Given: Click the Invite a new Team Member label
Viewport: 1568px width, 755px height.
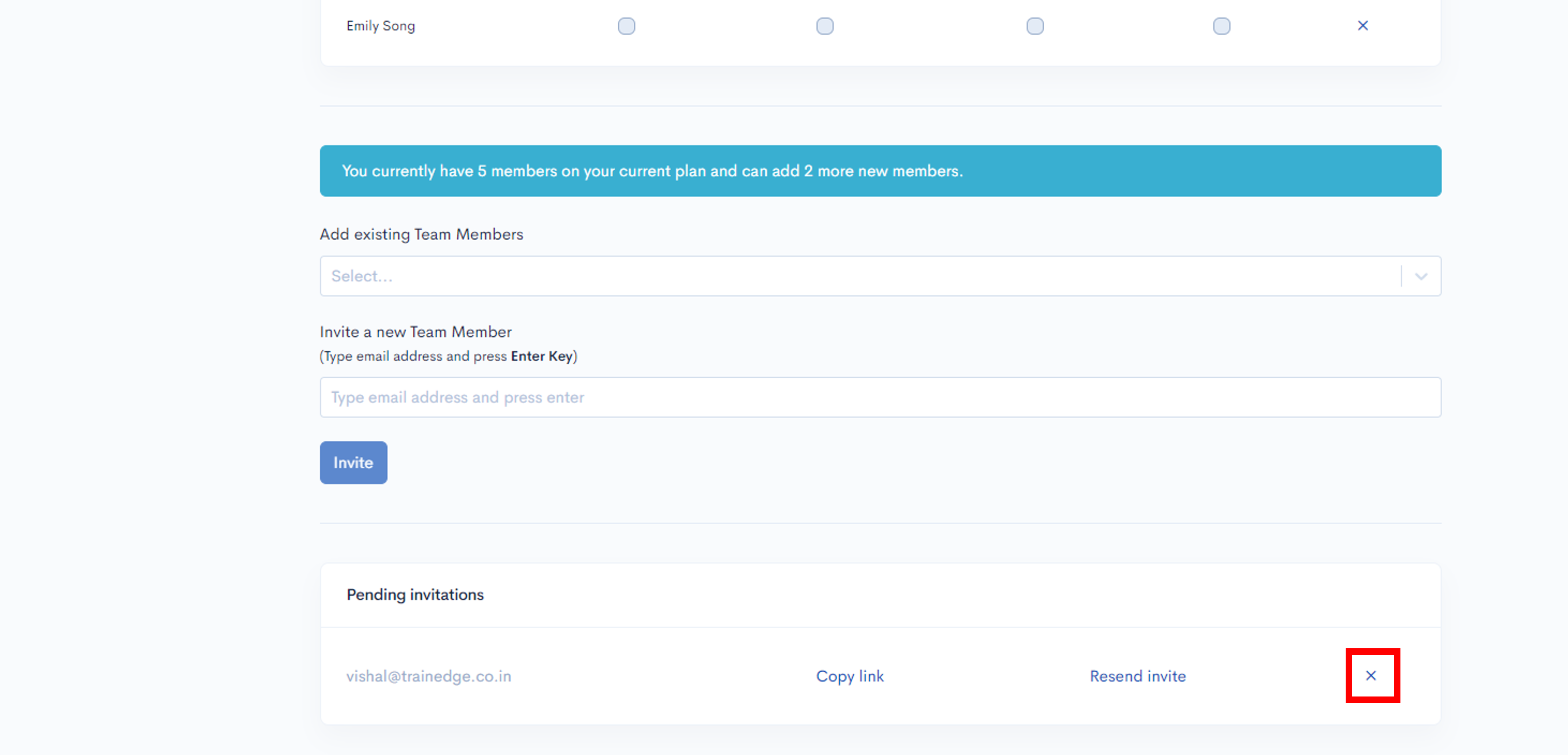Looking at the screenshot, I should [415, 332].
